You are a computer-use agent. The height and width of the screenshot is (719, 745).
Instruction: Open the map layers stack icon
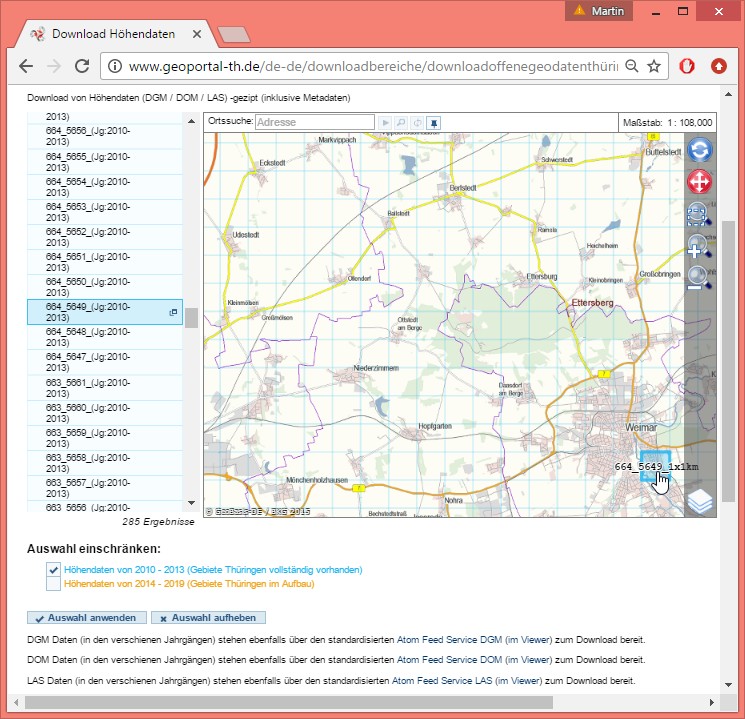[700, 501]
